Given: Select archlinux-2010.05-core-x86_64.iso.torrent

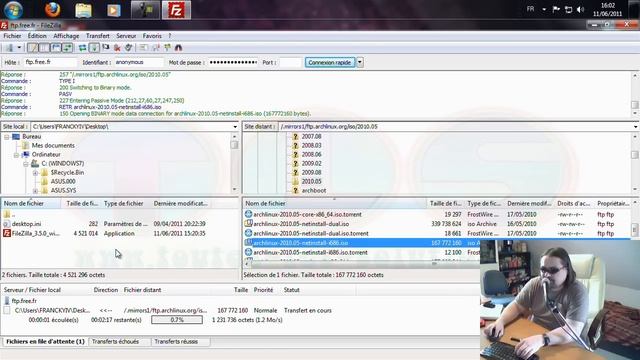Looking at the screenshot, I should coord(307,214).
